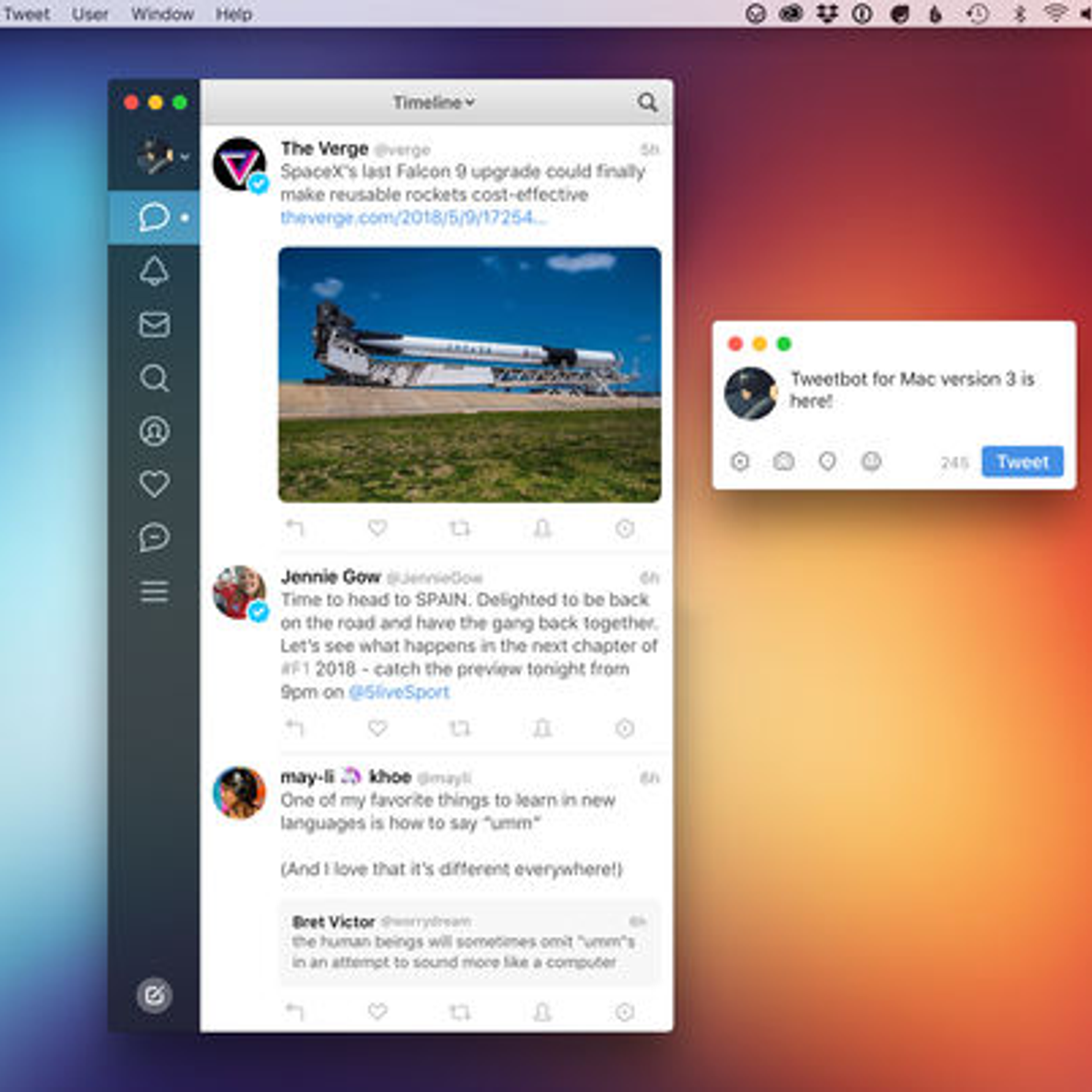The image size is (1092, 1092).
Task: Open compose window gear options
Action: (x=741, y=462)
